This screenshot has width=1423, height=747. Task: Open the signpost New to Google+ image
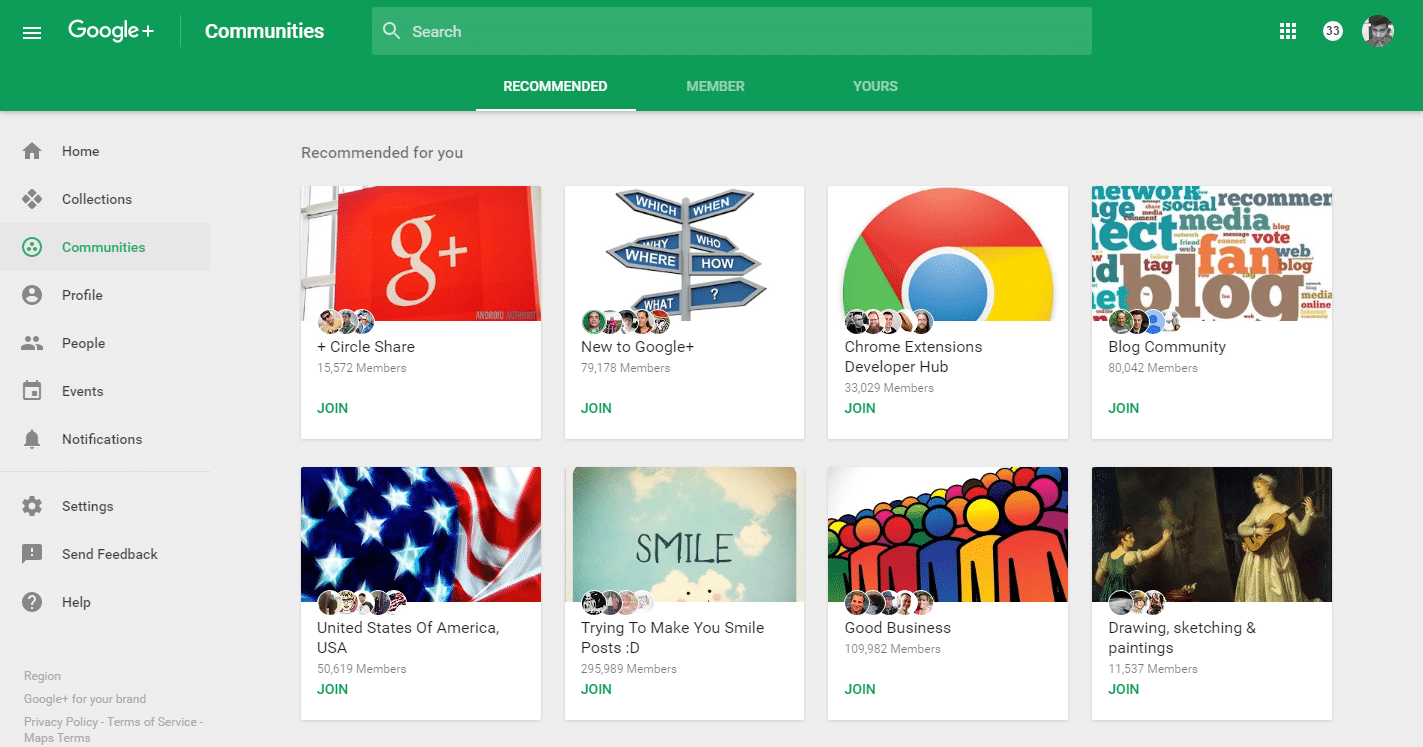(685, 253)
